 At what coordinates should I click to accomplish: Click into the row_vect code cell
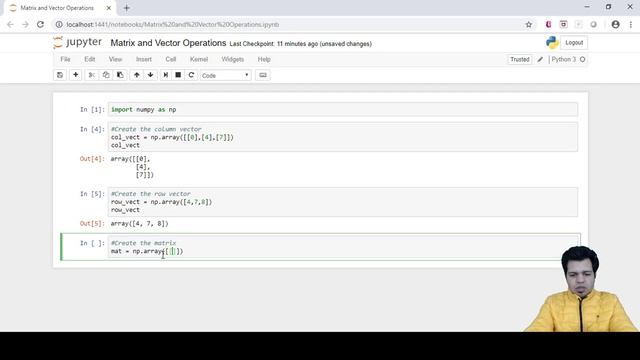coord(343,202)
